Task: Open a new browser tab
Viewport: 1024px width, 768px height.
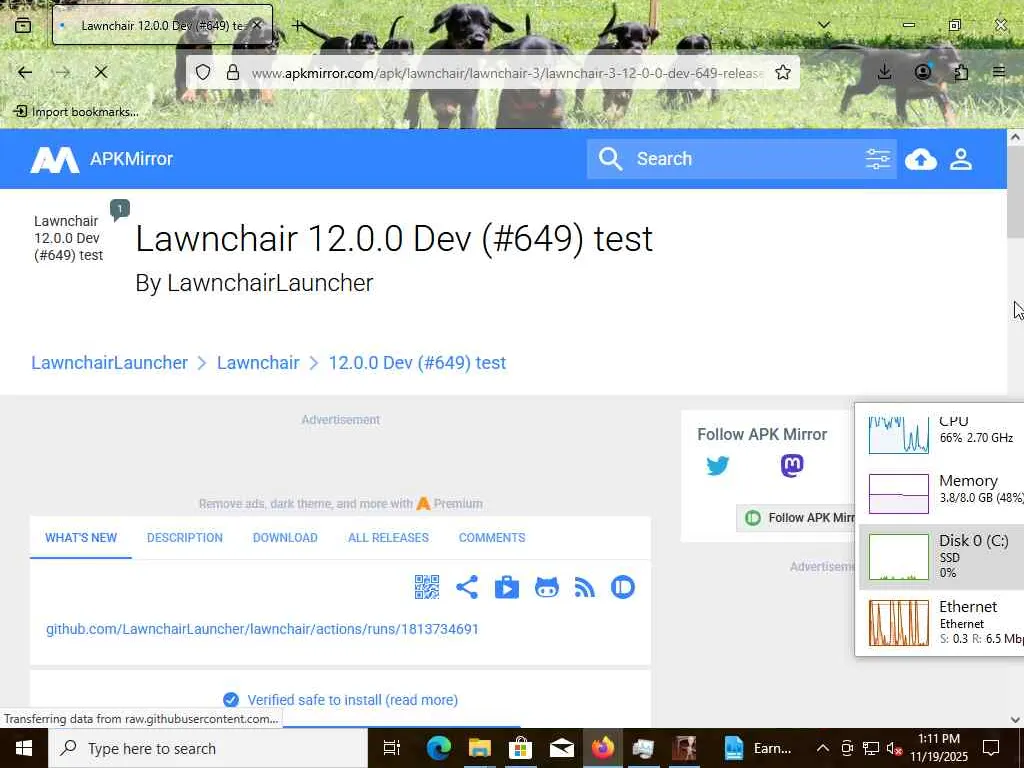Action: [297, 25]
